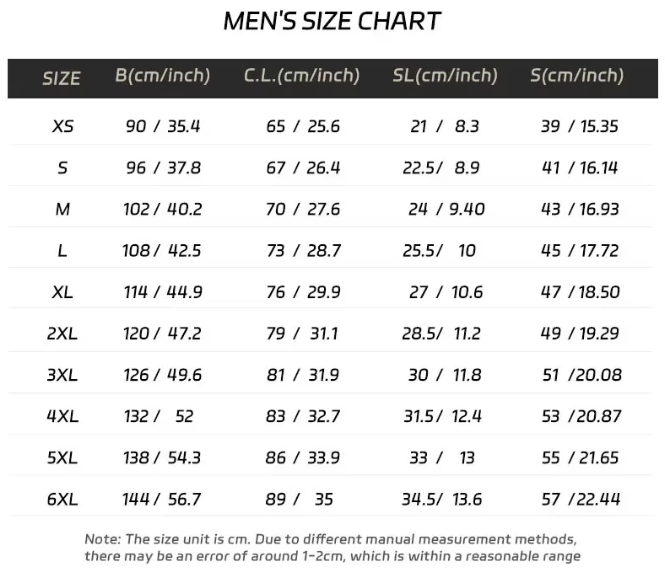Click the 138 / 54.3 bust value
The width and height of the screenshot is (665, 573).
[x=162, y=457]
